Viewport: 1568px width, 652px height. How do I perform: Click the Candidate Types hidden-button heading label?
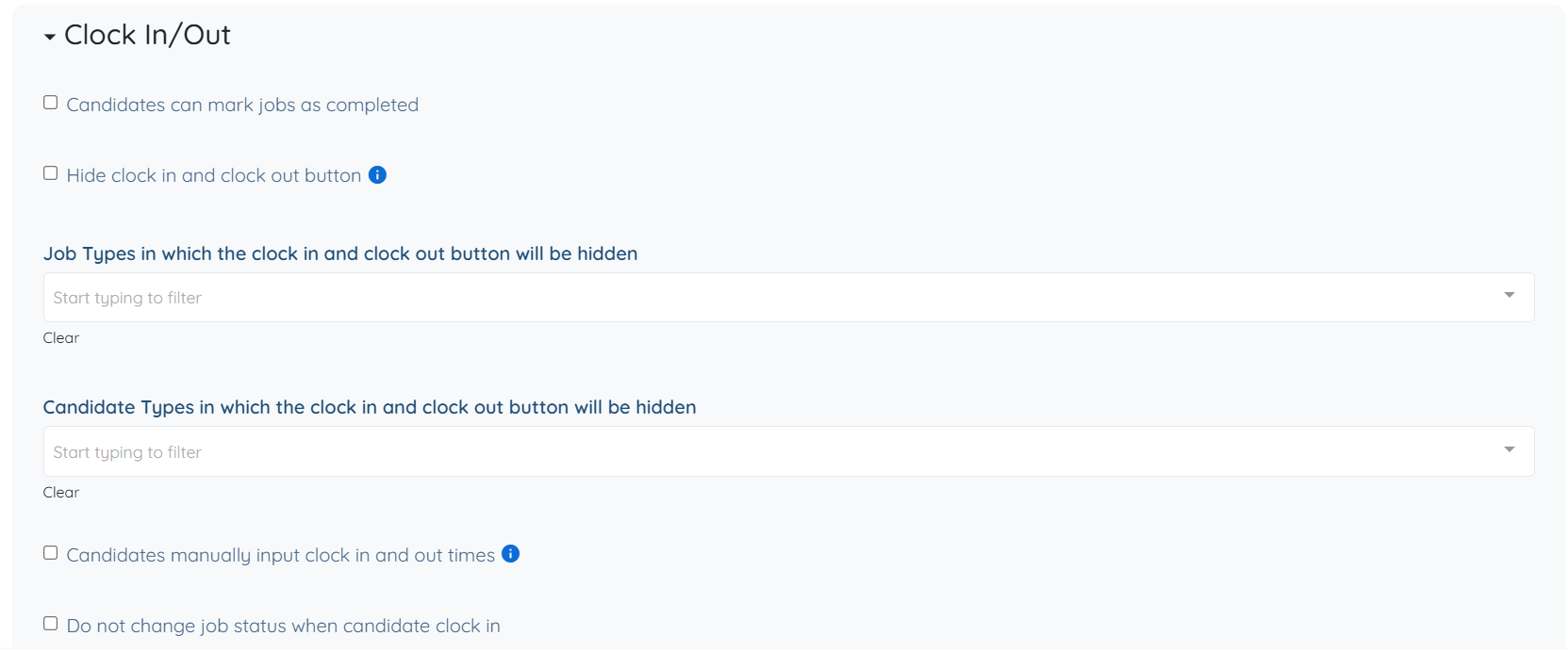point(370,407)
